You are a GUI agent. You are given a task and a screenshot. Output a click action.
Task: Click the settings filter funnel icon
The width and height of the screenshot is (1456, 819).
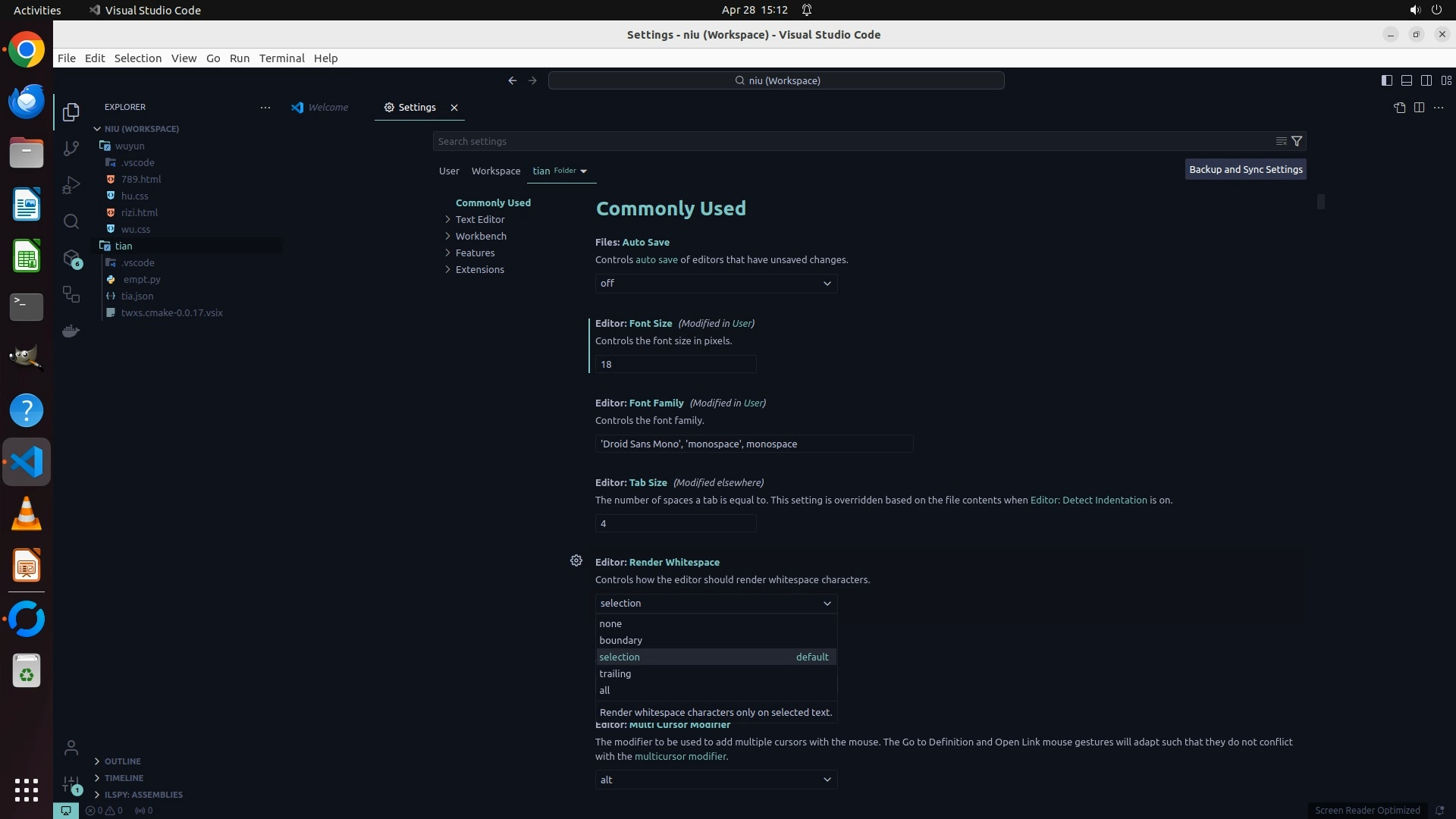(1297, 141)
